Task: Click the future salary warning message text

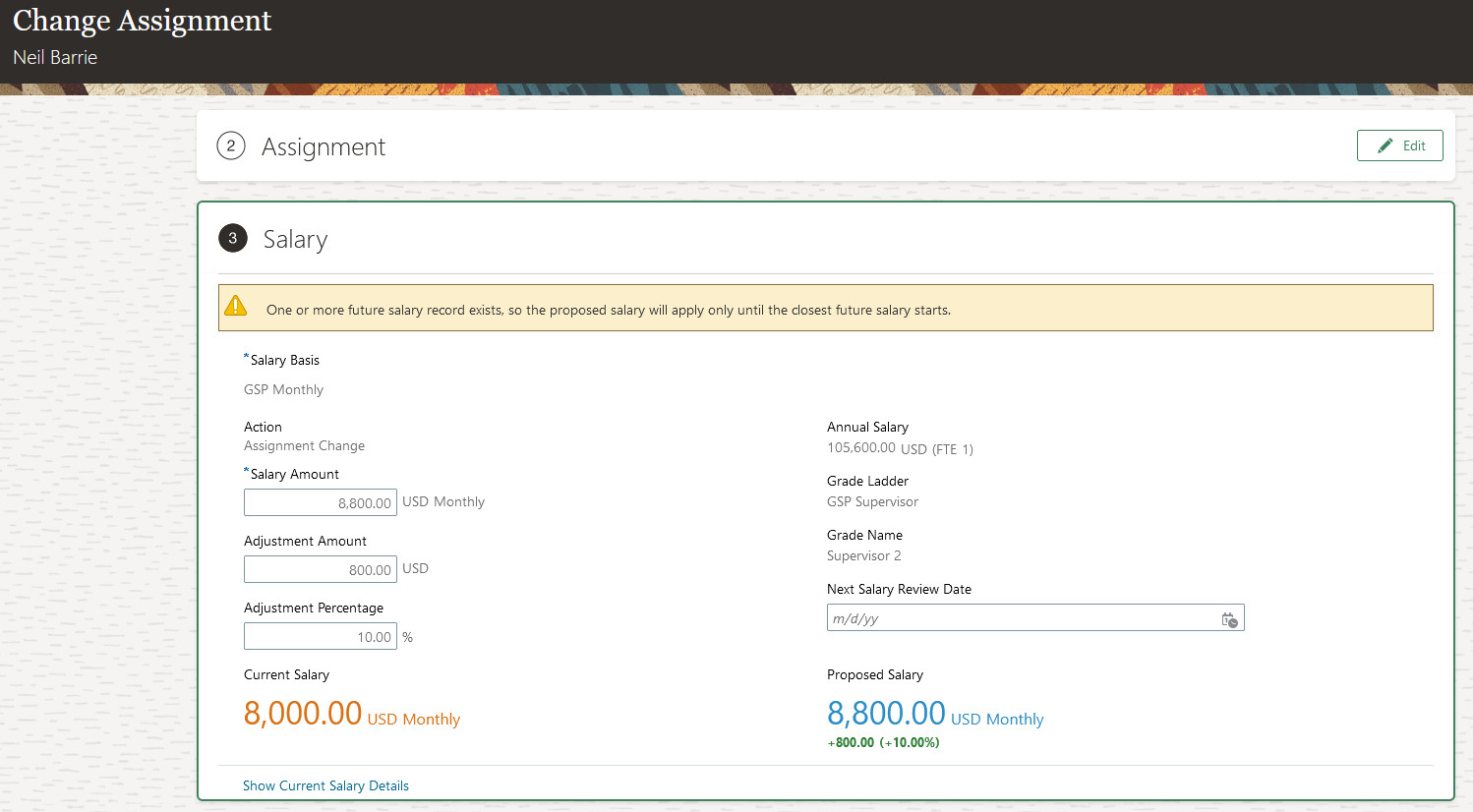Action: pyautogui.click(x=609, y=310)
